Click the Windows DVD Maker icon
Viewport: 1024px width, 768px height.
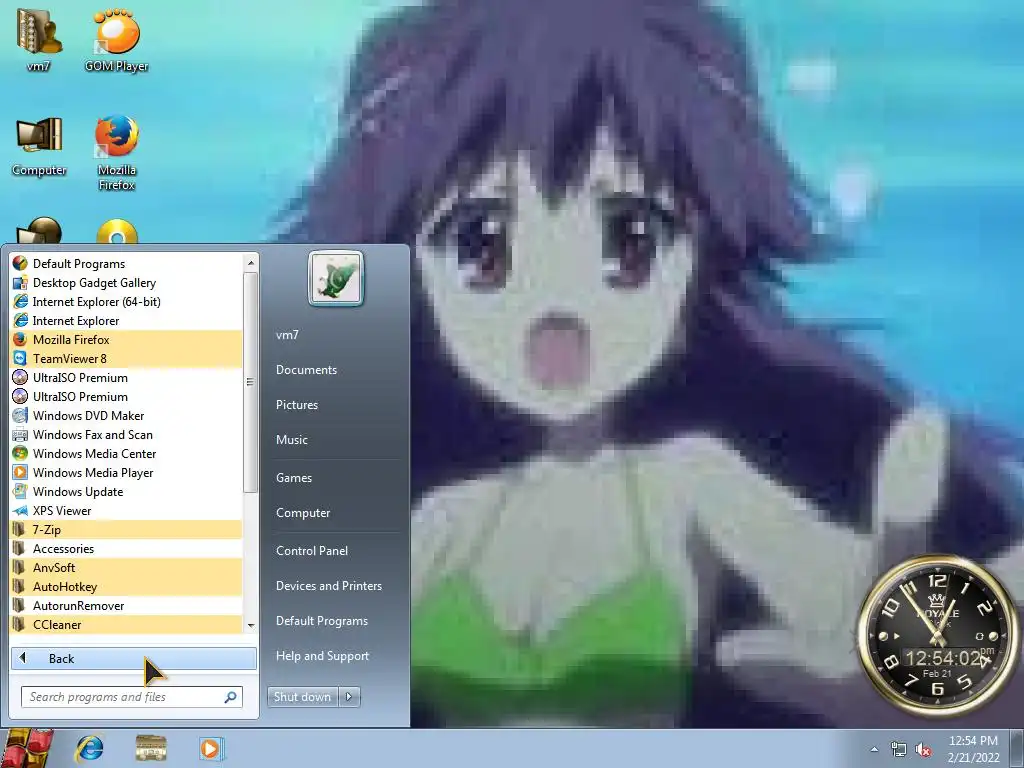20,415
